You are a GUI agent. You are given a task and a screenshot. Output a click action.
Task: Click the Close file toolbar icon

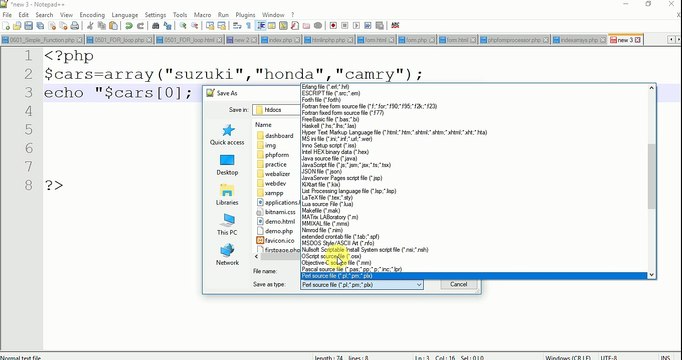click(x=52, y=26)
